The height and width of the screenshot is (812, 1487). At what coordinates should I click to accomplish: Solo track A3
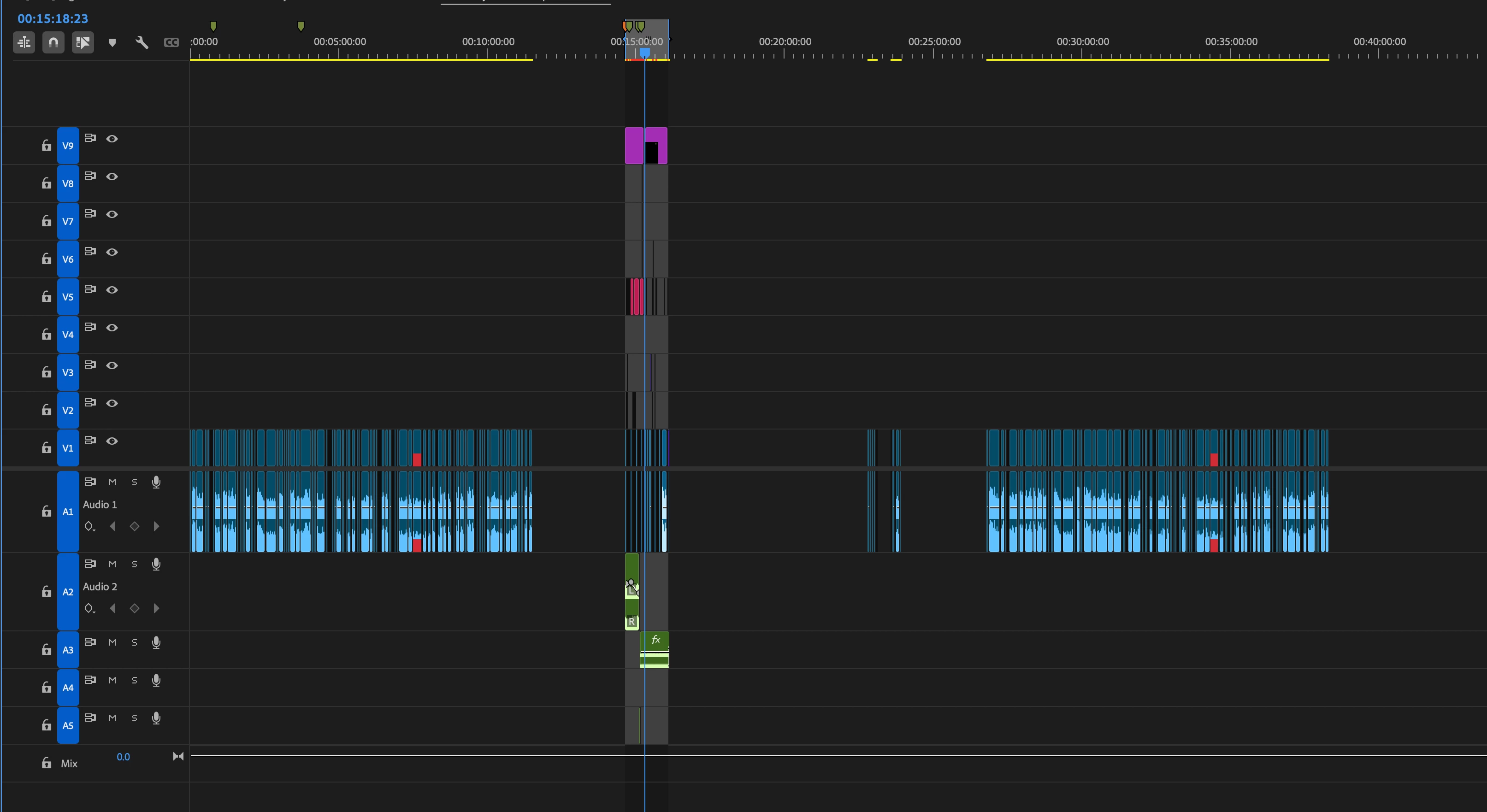[135, 642]
